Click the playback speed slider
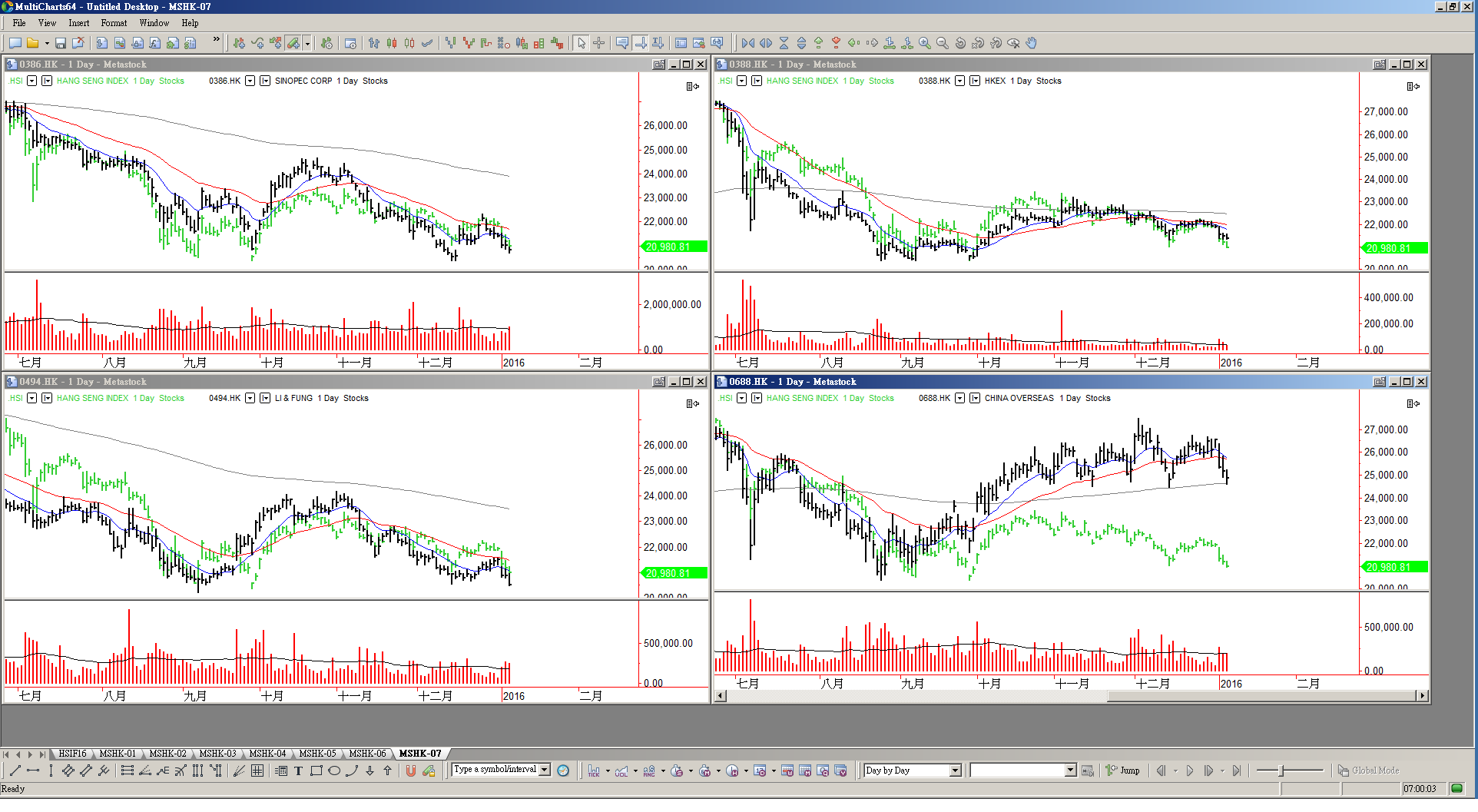1478x812 pixels. [1281, 771]
